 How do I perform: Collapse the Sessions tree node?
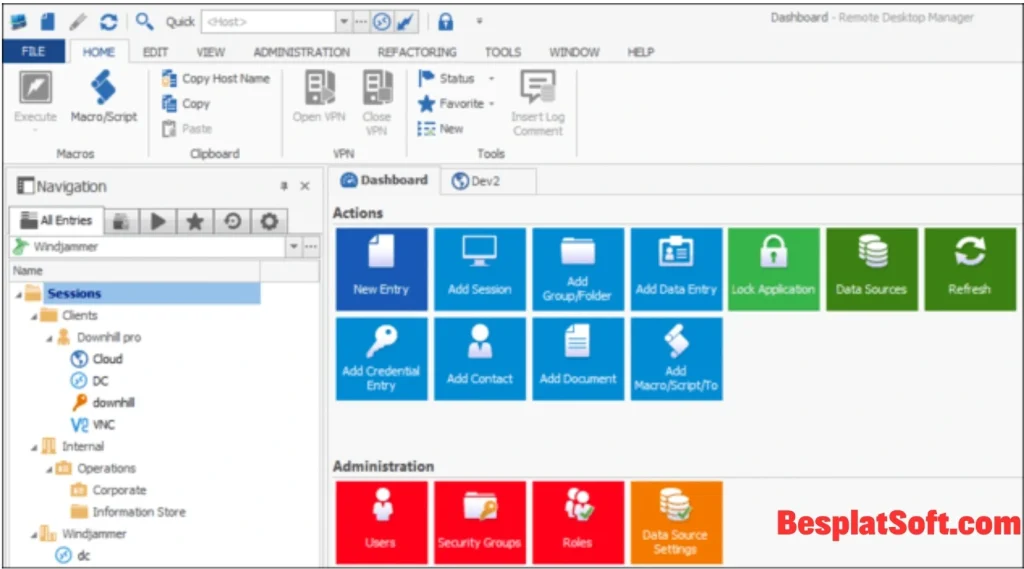click(x=18, y=294)
